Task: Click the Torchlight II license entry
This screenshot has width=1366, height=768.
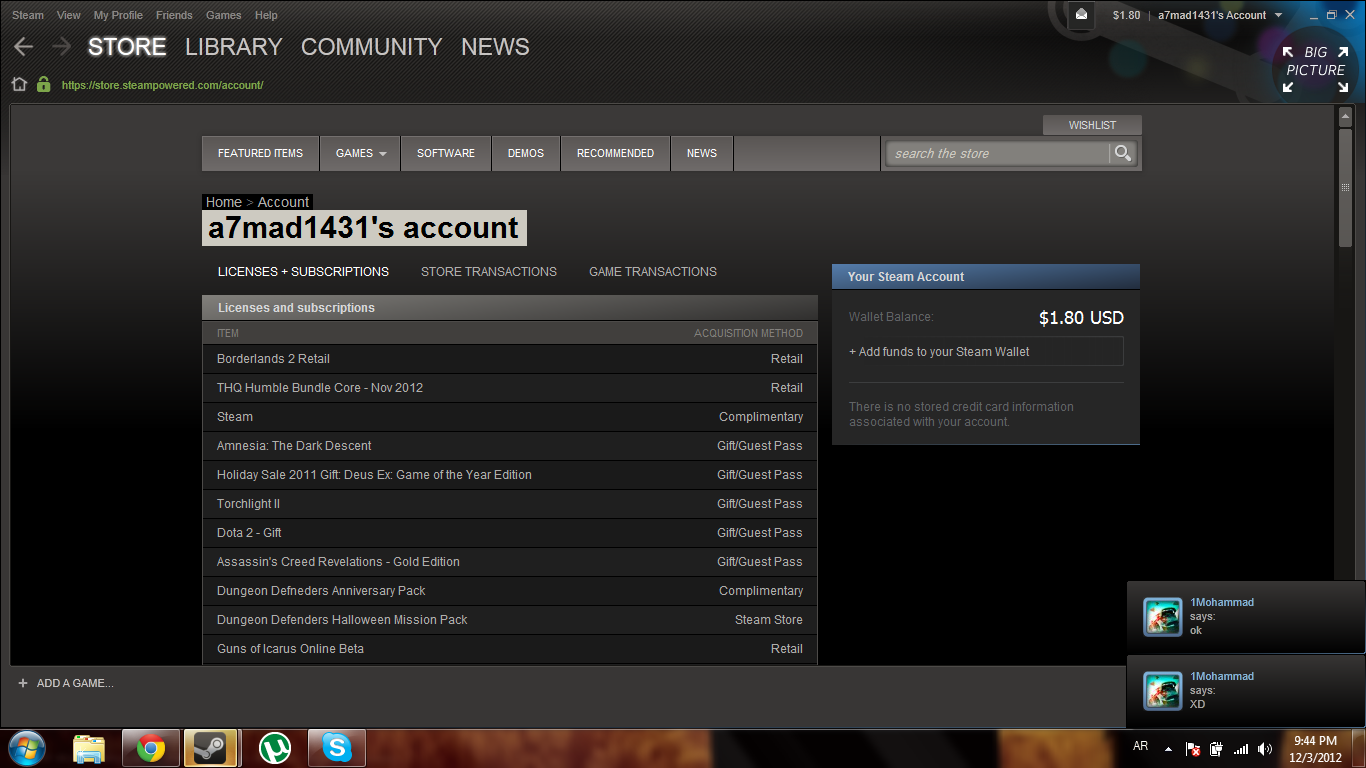Action: 248,504
